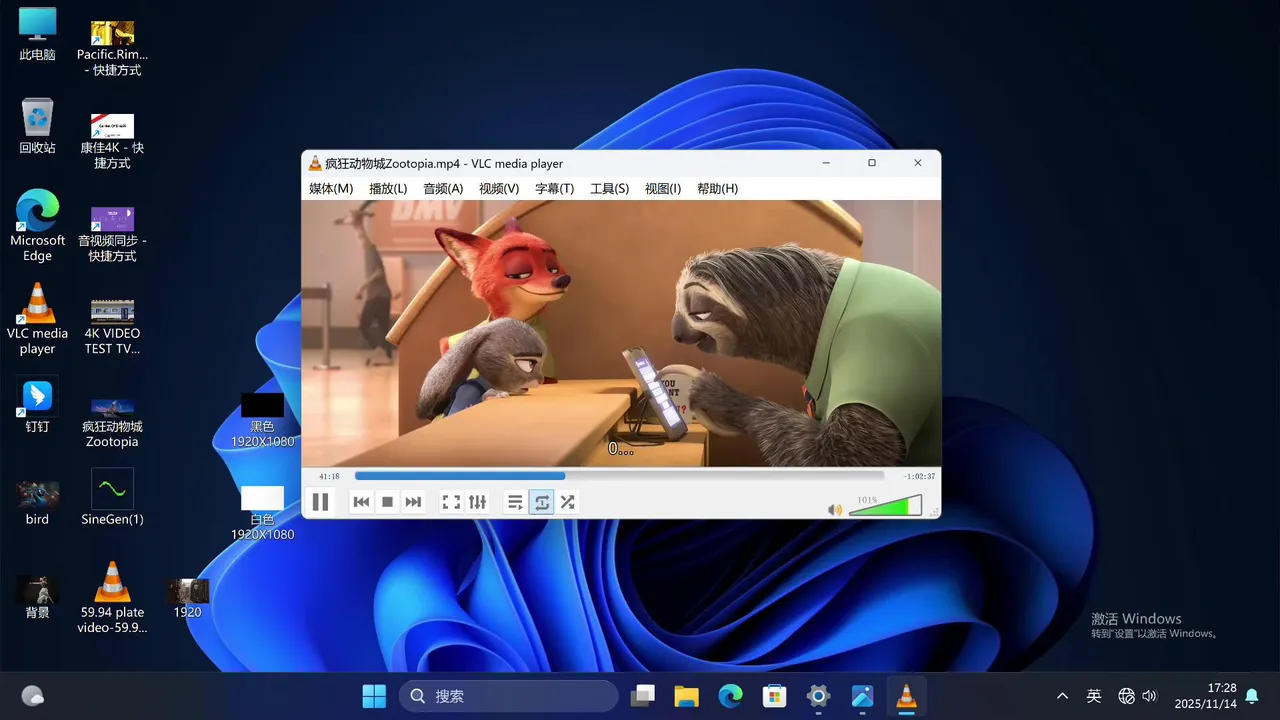Screen dimensions: 1280x720
Task: Click the elapsed time 41:18 label
Action: [x=329, y=476]
